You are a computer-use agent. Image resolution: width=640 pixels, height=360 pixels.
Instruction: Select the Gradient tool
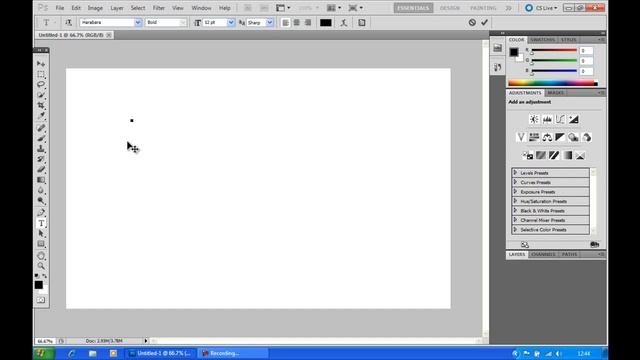tap(41, 180)
